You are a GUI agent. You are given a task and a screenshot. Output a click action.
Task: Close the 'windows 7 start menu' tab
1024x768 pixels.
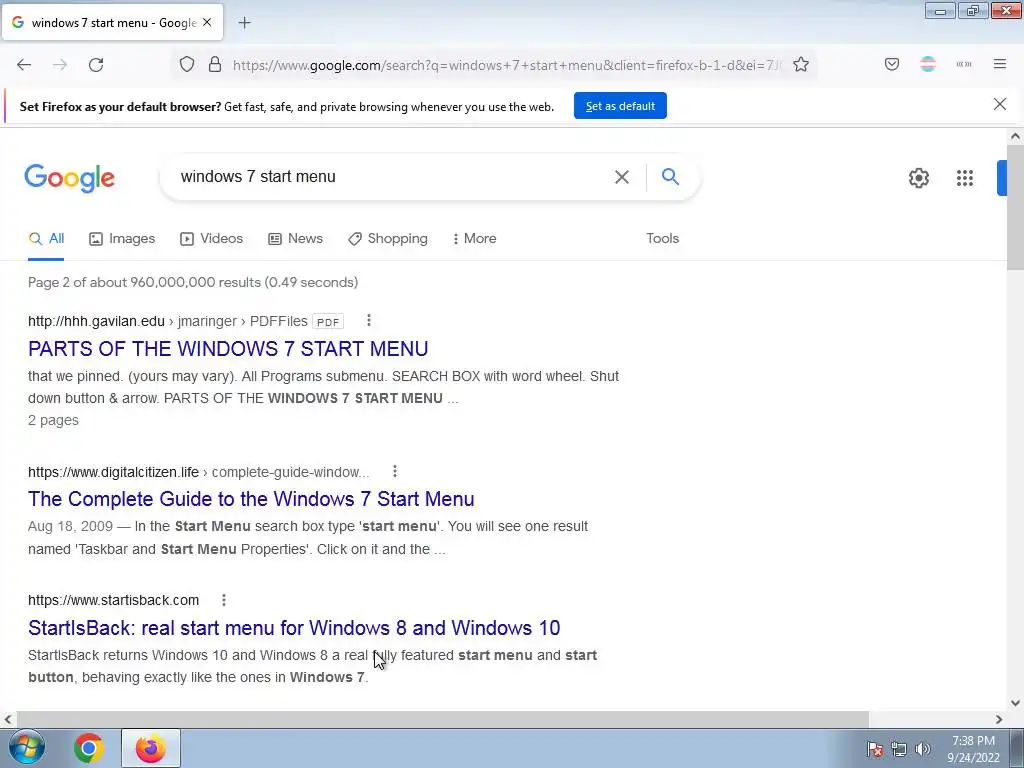click(x=207, y=22)
